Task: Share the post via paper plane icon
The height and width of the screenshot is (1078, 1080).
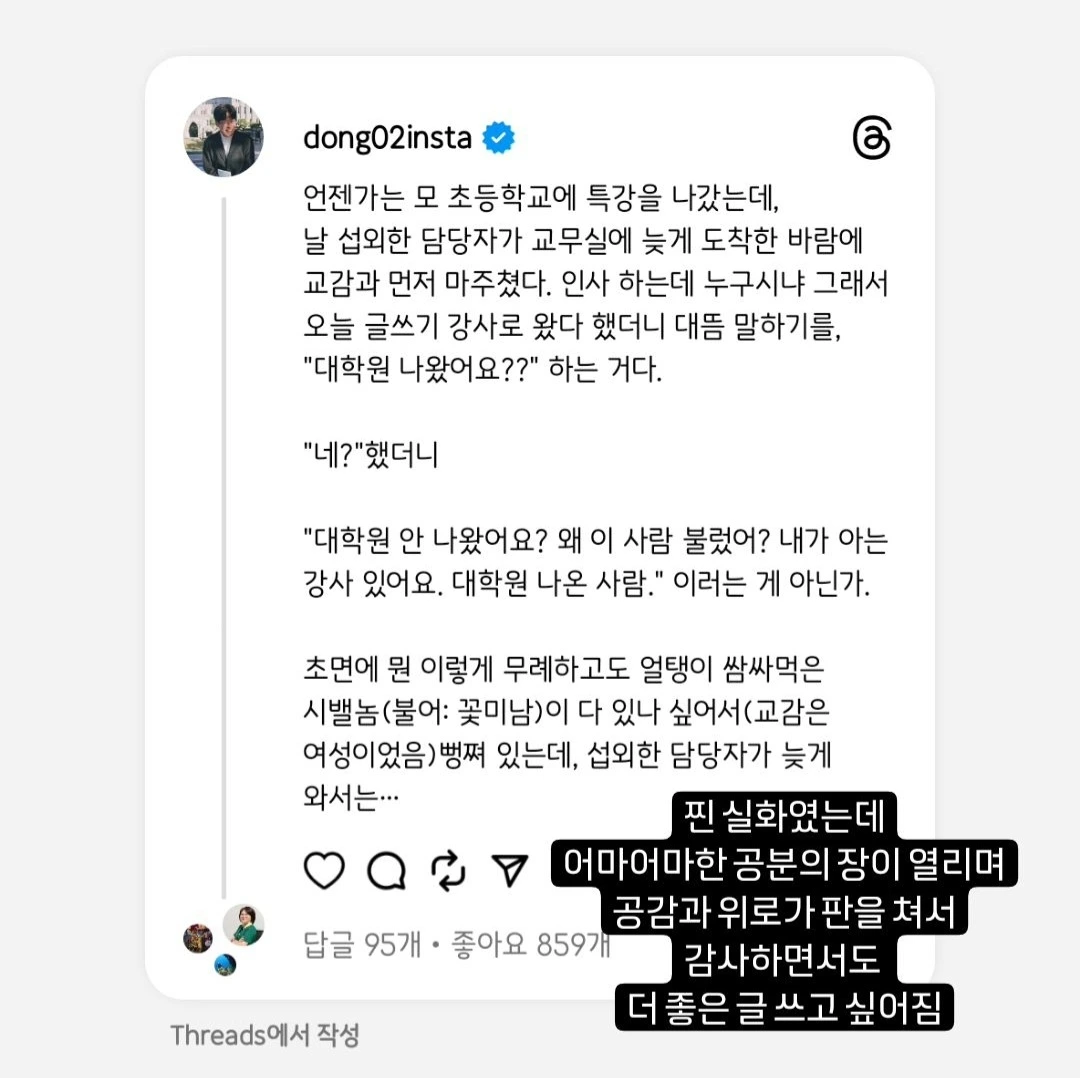Action: (x=510, y=870)
